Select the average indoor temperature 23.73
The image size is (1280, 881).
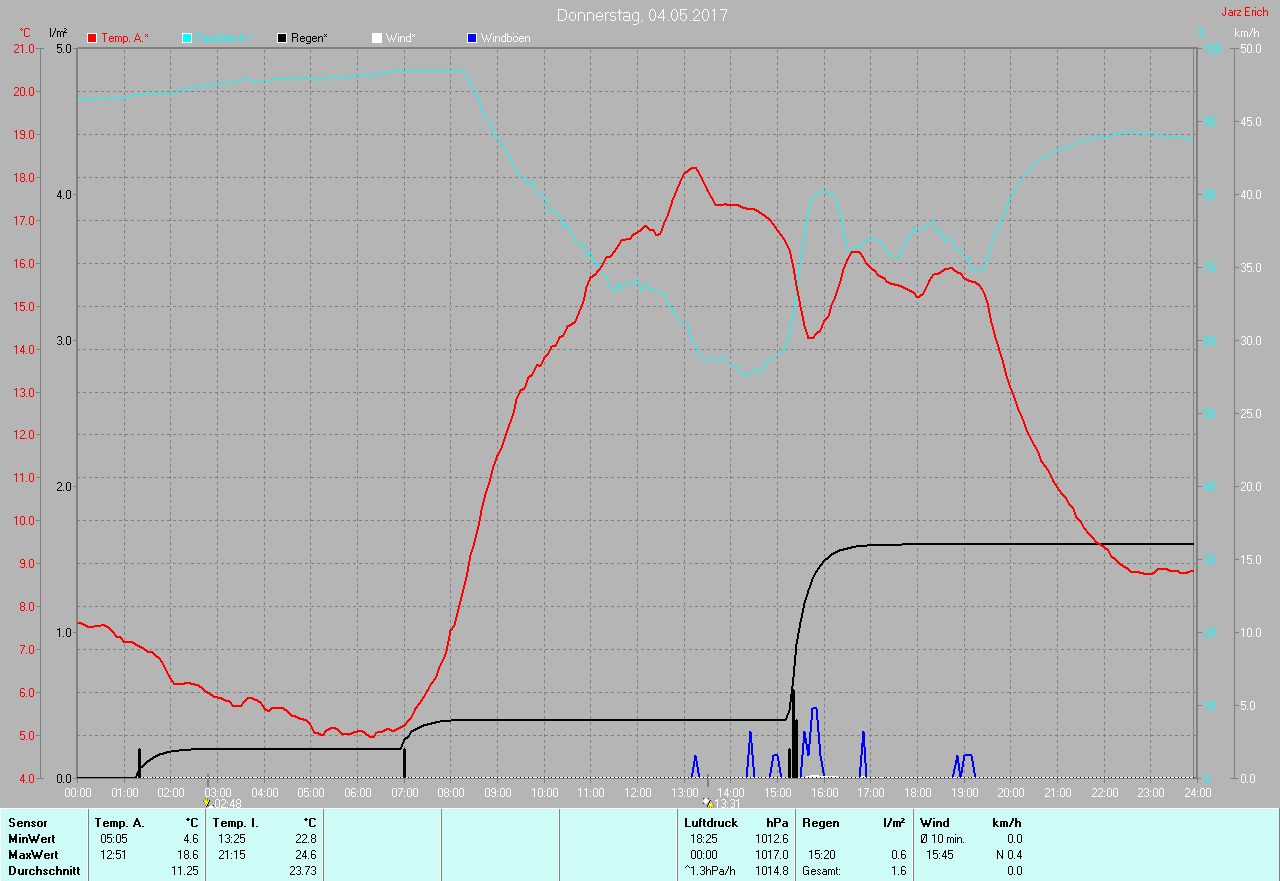click(303, 871)
